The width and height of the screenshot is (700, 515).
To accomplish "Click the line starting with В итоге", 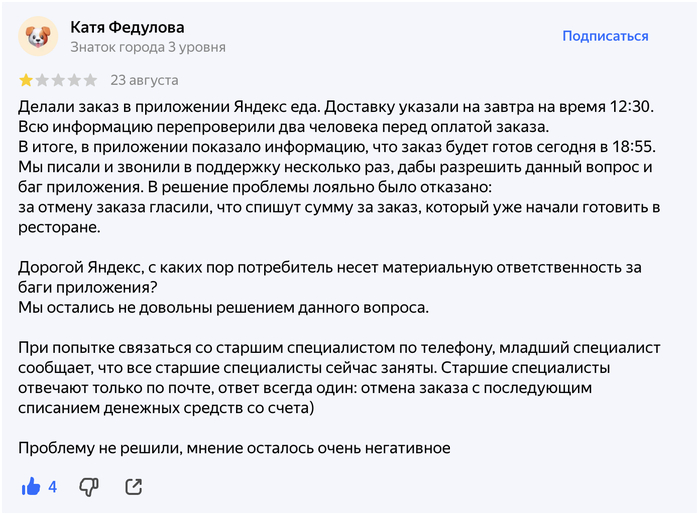I will 323,147.
